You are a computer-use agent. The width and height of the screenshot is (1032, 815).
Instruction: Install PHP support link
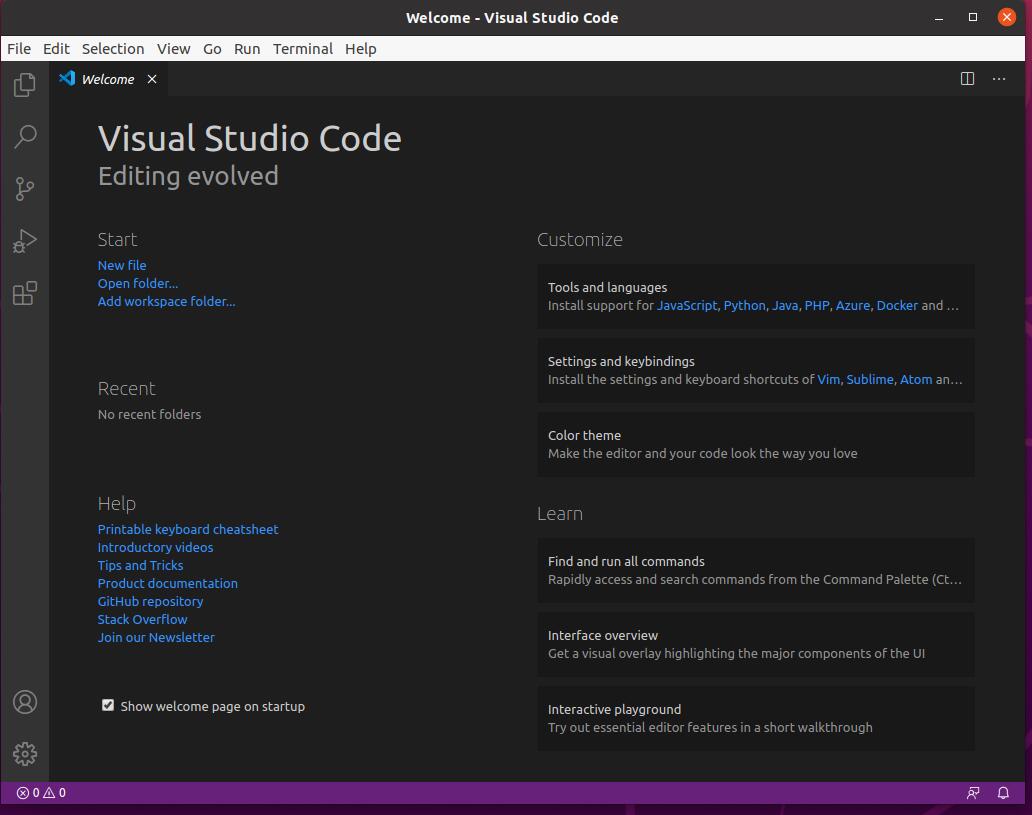pyautogui.click(x=817, y=305)
